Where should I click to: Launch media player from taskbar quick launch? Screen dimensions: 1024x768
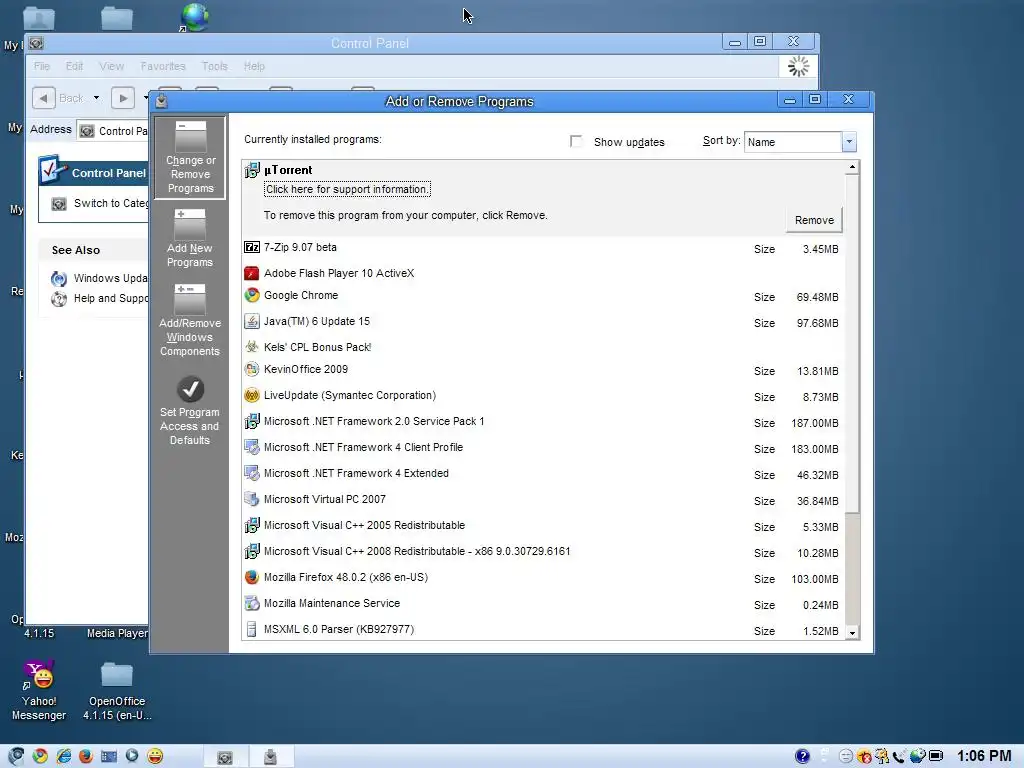(x=132, y=756)
